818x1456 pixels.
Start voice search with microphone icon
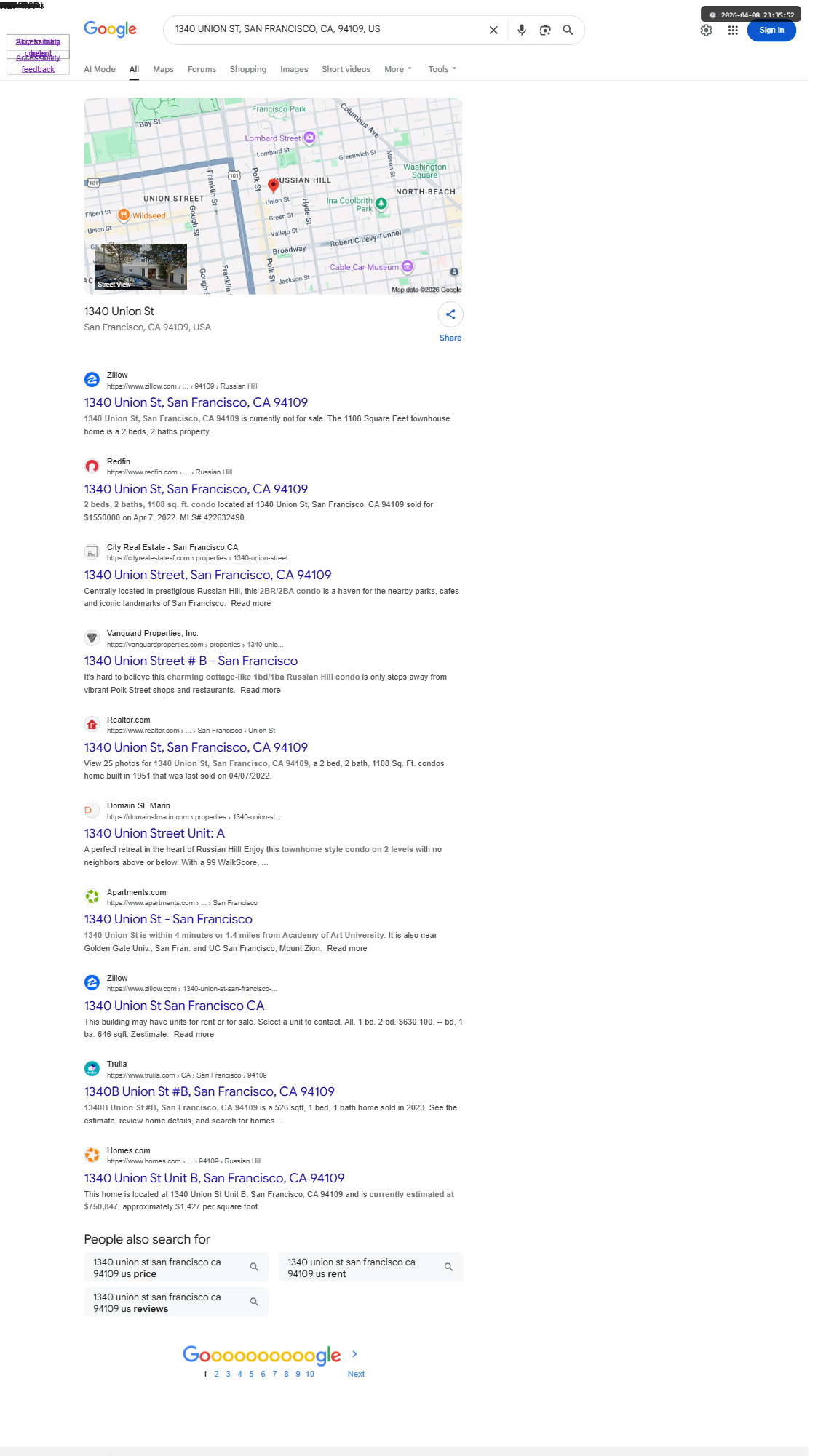(x=522, y=30)
